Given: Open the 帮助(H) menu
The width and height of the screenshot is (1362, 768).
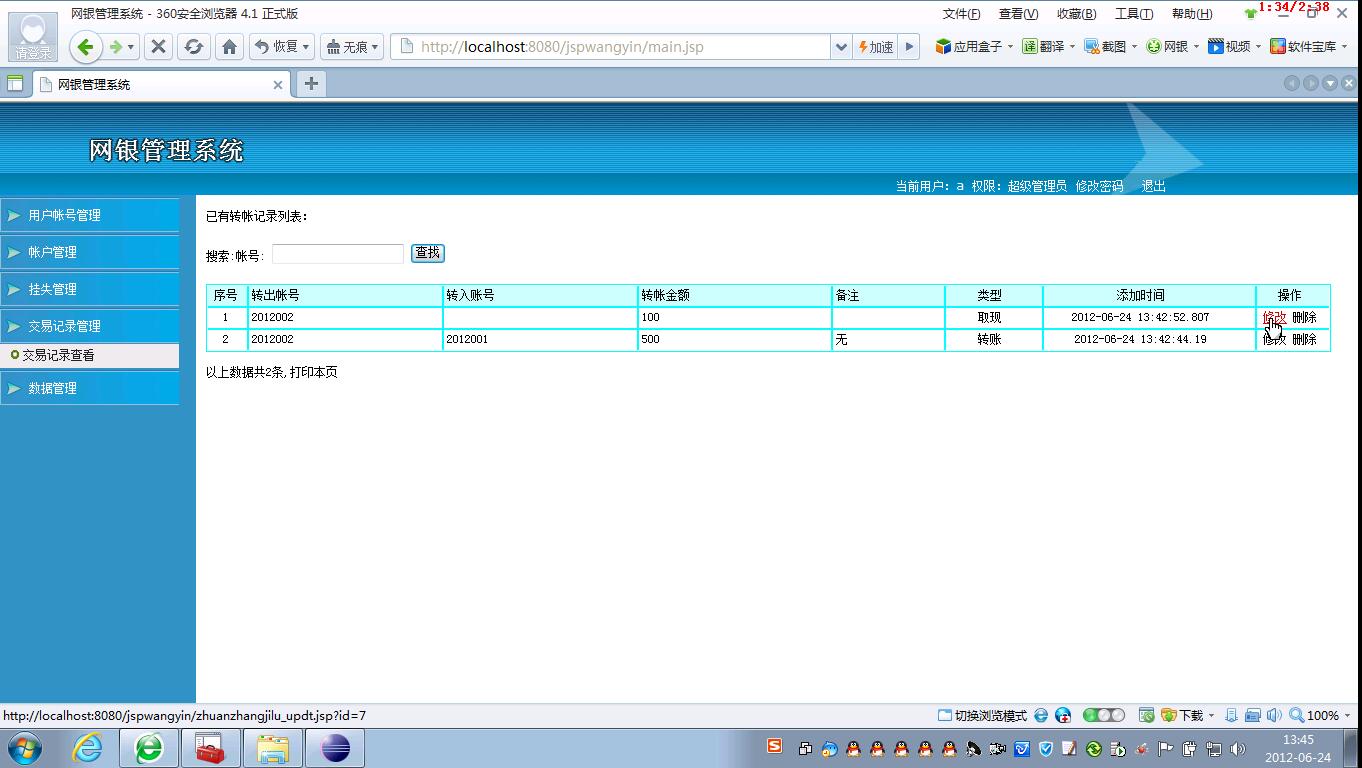Looking at the screenshot, I should pos(1192,14).
